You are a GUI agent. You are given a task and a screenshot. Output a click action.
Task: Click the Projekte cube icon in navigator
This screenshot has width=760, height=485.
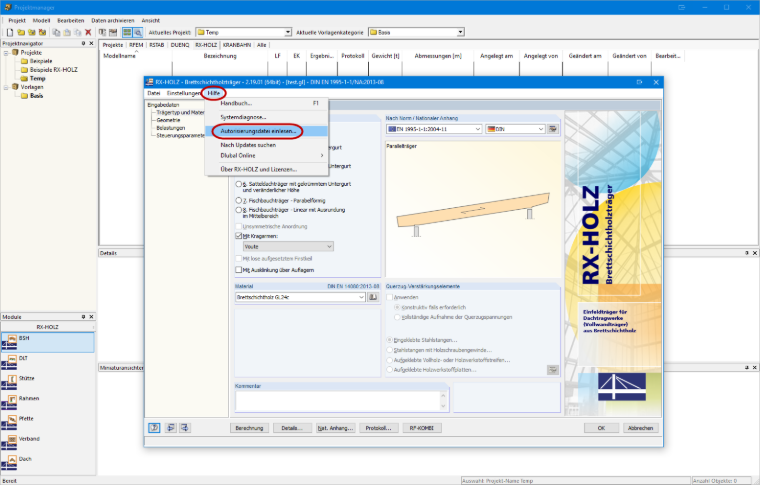tap(15, 52)
